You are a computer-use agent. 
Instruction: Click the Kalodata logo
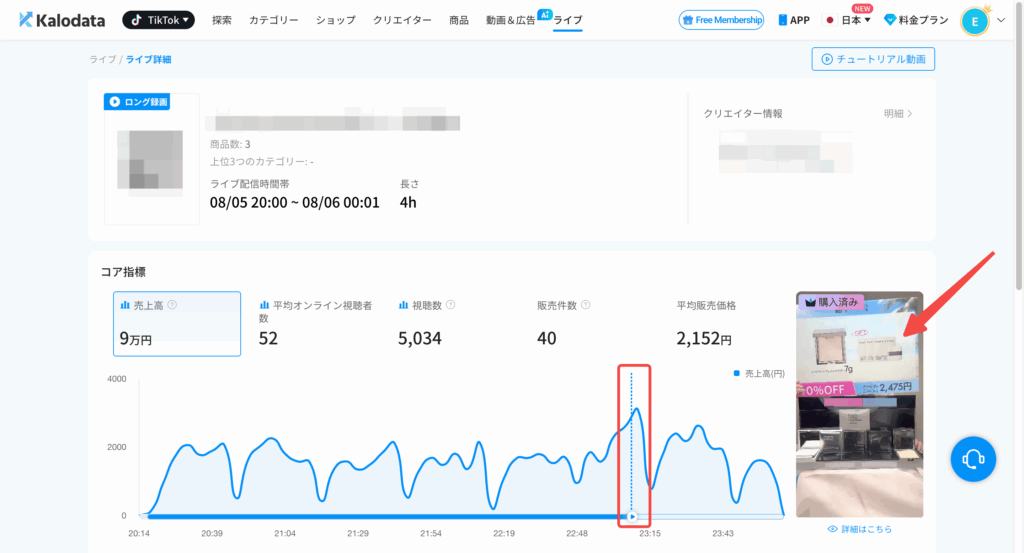pos(61,20)
